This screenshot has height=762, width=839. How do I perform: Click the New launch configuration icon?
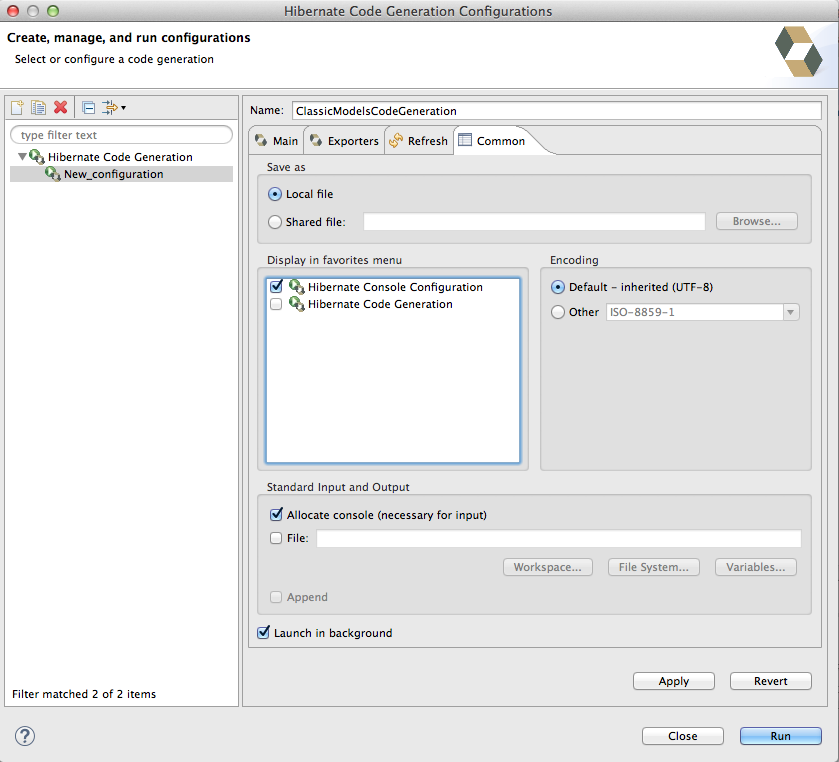tap(17, 108)
